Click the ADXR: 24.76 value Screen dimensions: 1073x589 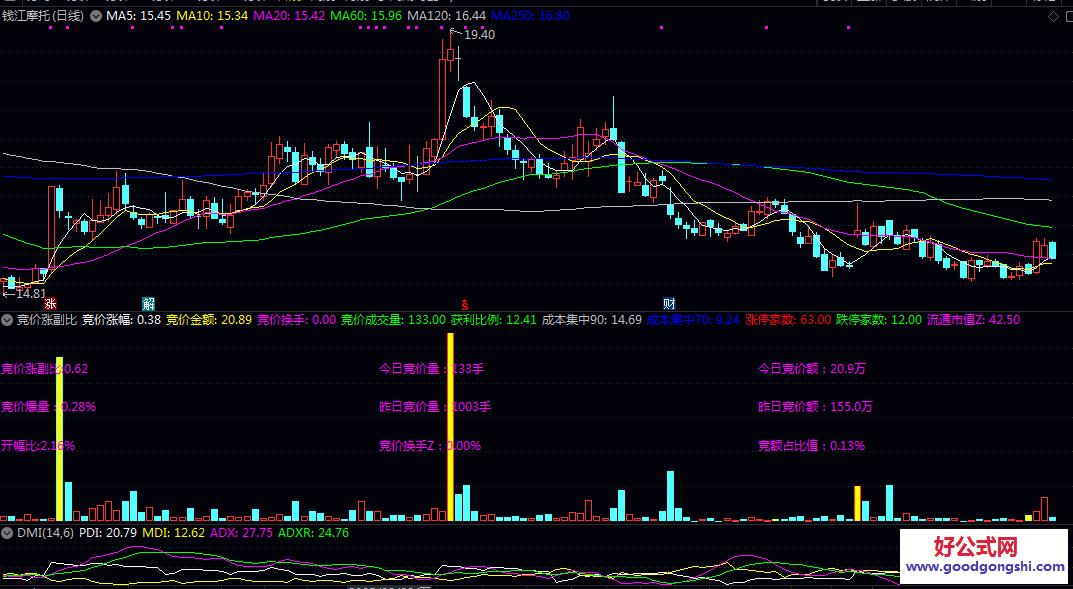(x=313, y=532)
